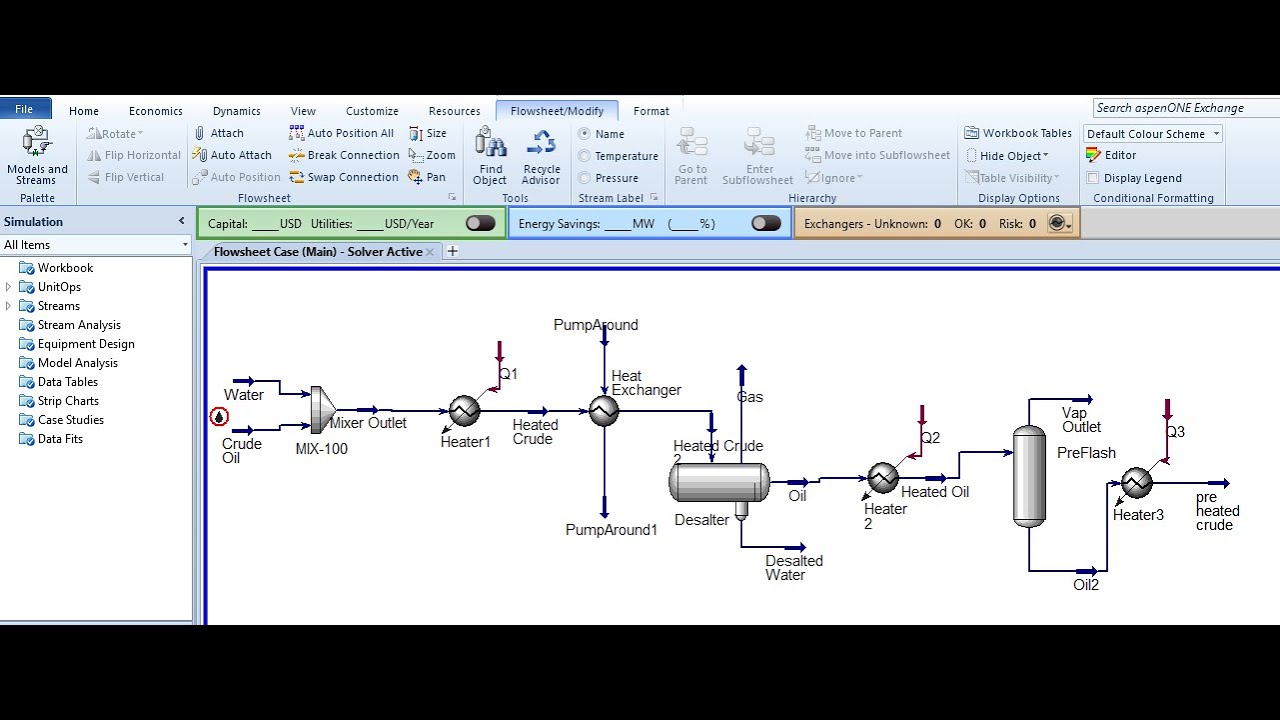
Task: Open the Recycle Advisor
Action: (x=541, y=156)
